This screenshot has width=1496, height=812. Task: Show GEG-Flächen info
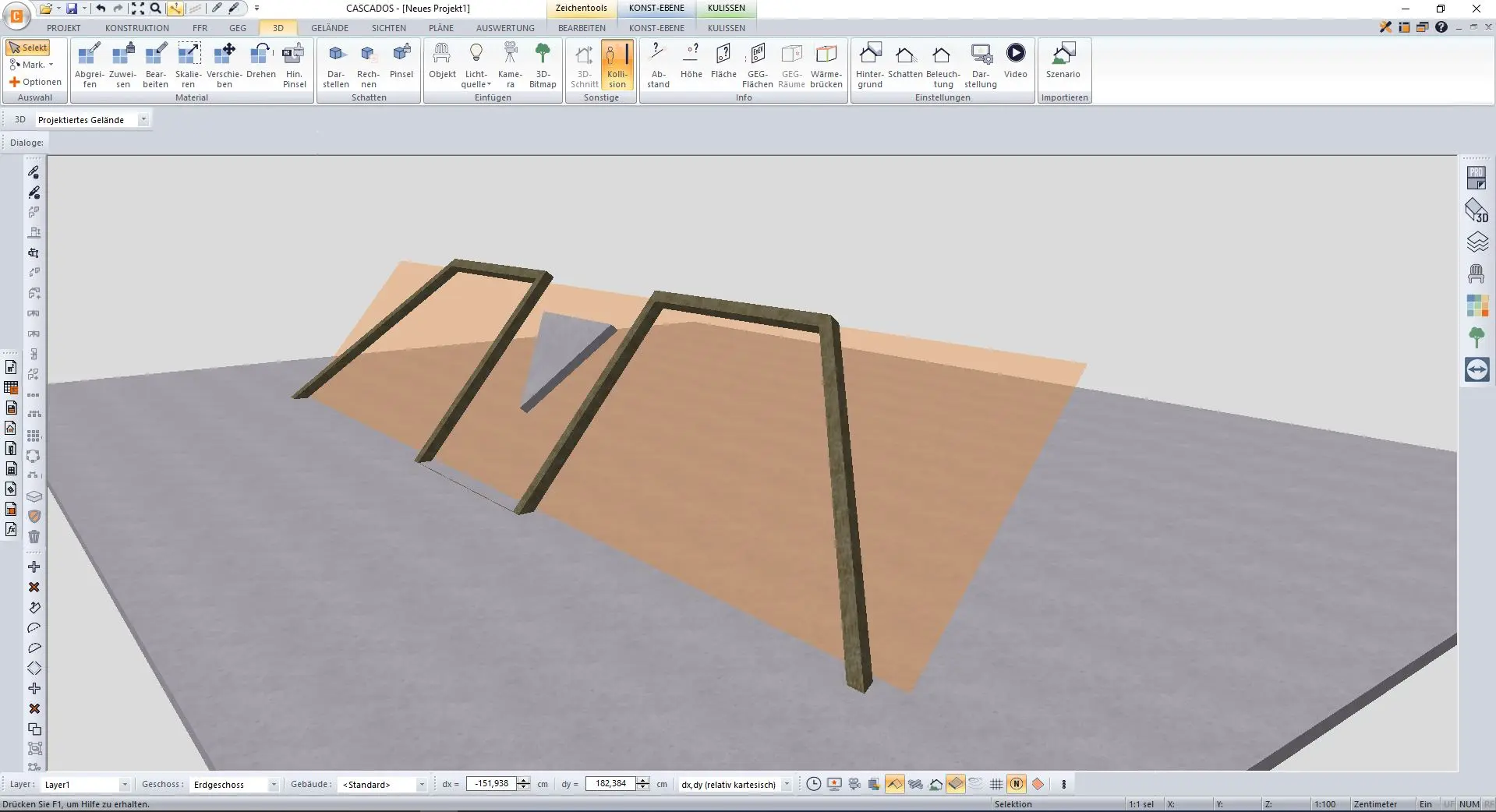[x=758, y=65]
